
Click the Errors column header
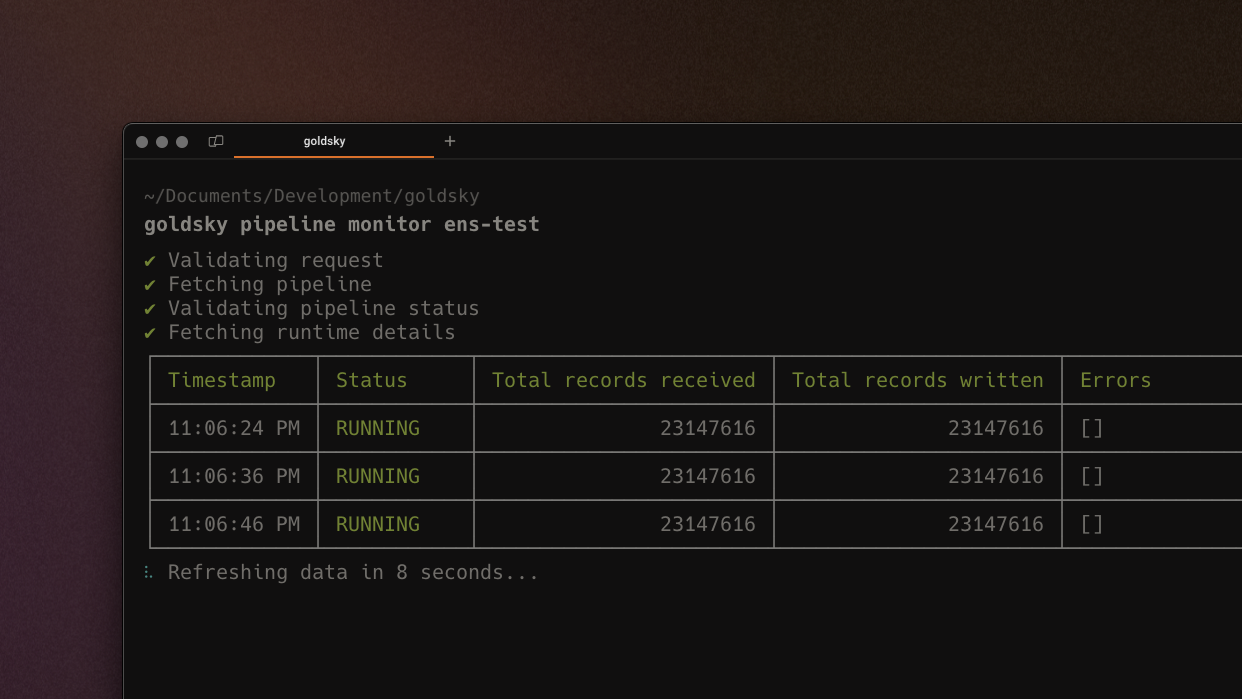[1116, 380]
